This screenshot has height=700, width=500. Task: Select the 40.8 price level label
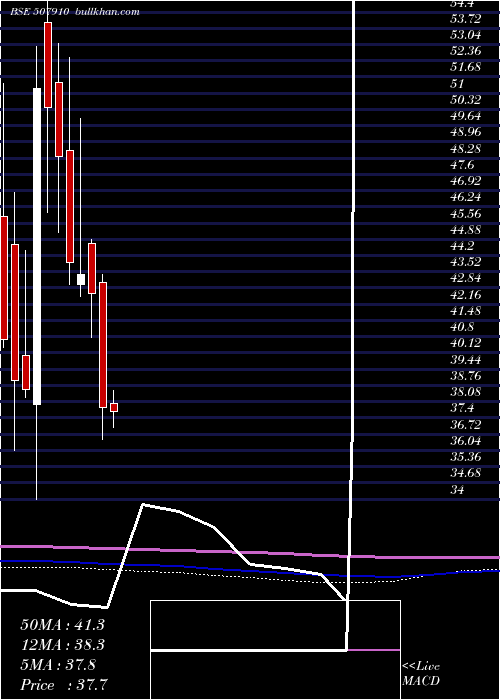(462, 327)
